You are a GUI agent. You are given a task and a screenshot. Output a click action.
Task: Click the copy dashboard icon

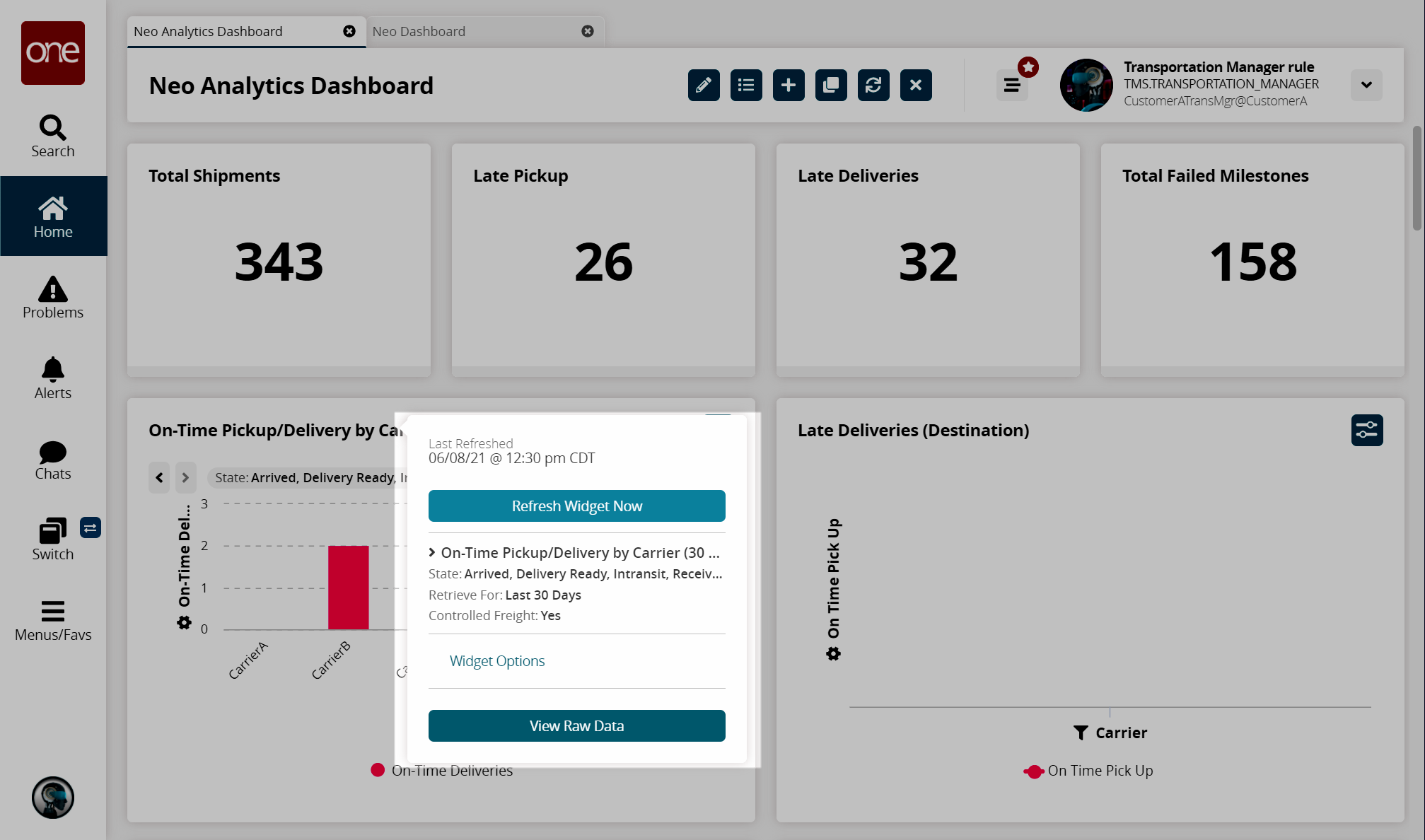point(831,86)
